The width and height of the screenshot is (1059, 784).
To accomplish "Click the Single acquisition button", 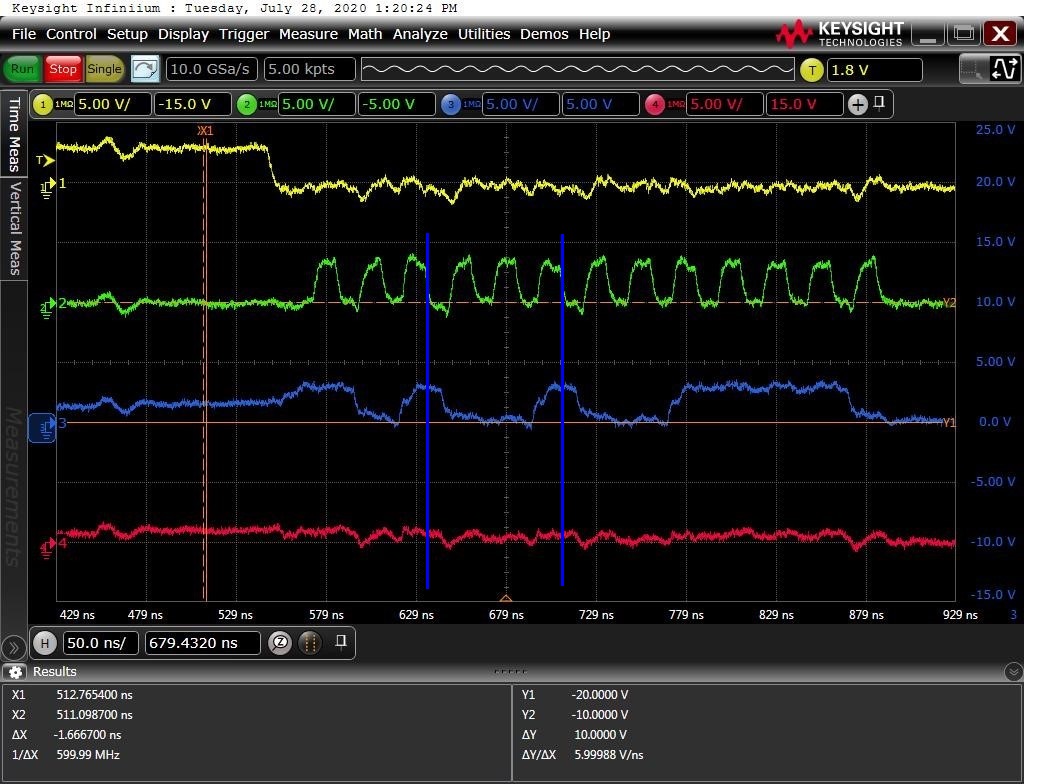I will click(x=104, y=69).
